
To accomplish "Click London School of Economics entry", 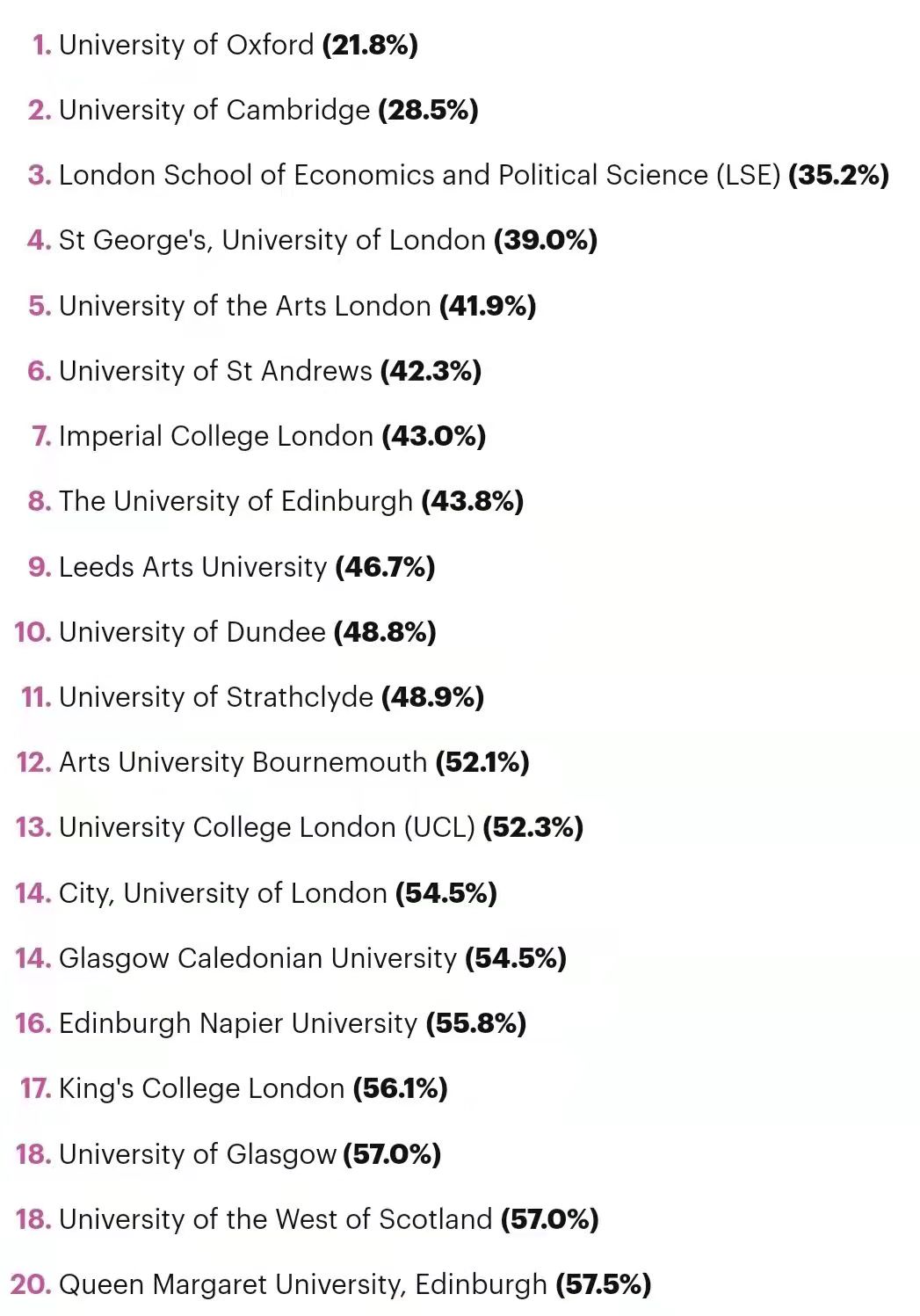I will [x=459, y=175].
